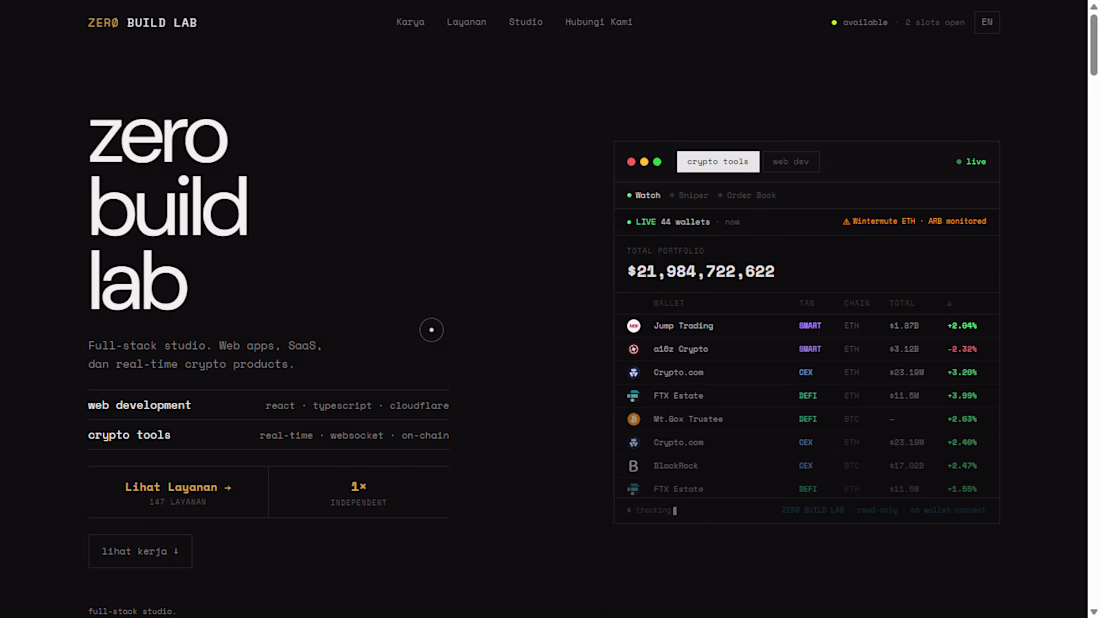
Task: Click the $21,984,722,622 total portfolio value
Action: tap(701, 271)
